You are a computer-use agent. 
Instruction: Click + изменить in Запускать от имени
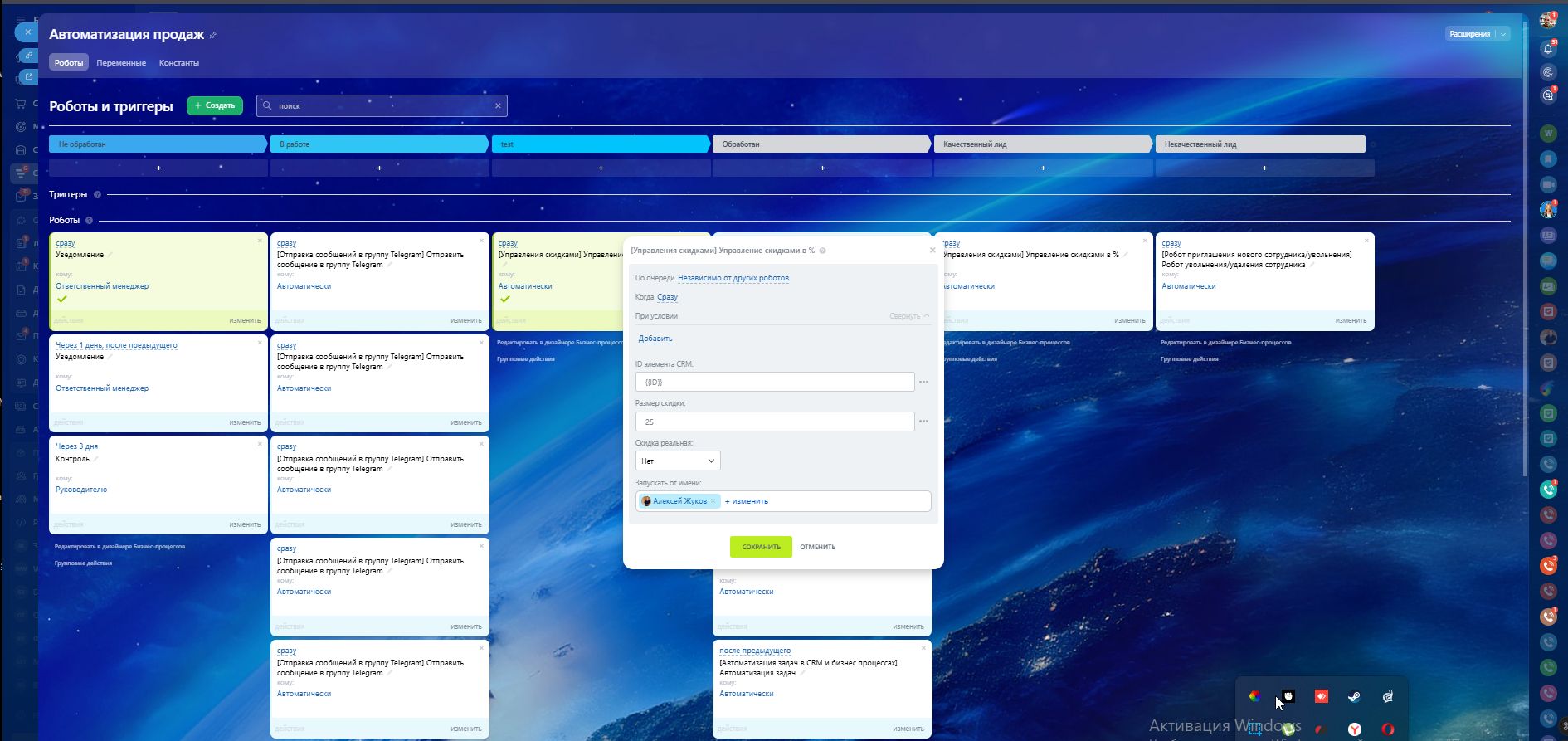point(747,501)
